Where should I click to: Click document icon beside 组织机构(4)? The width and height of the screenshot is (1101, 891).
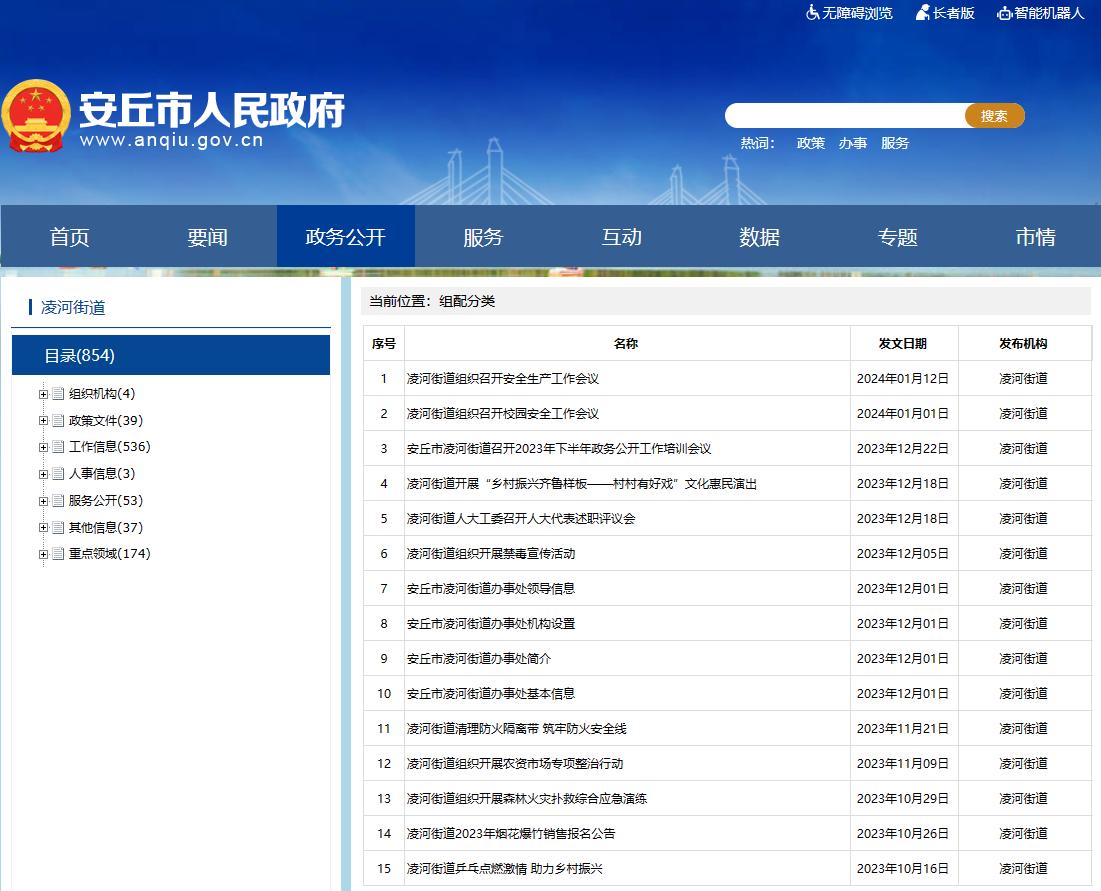tap(58, 394)
